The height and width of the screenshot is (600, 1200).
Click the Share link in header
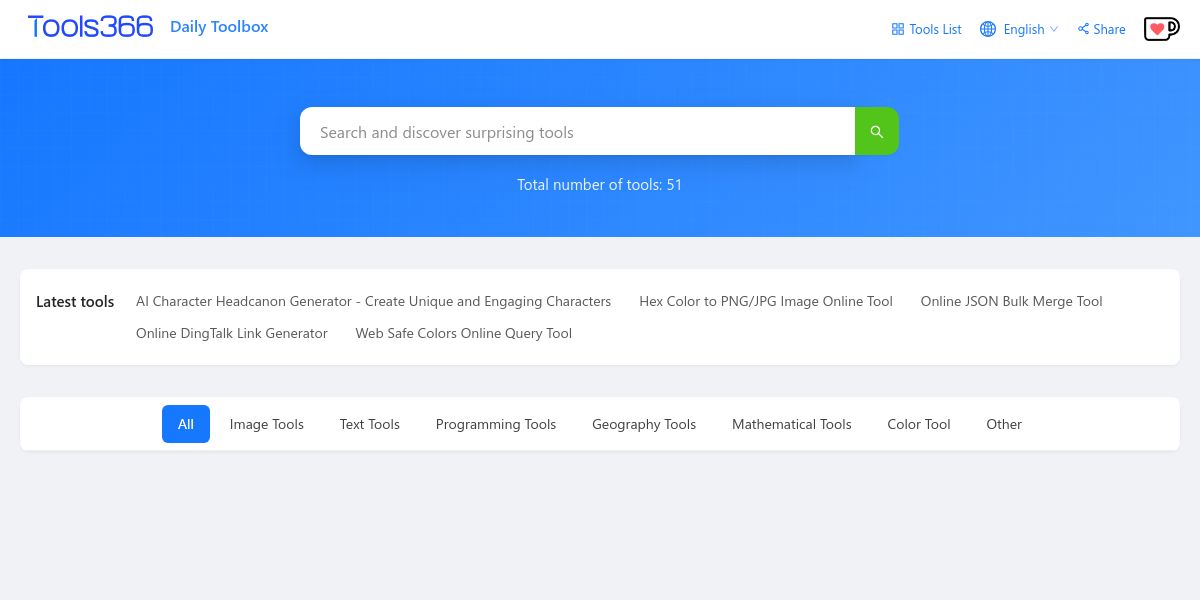tap(1101, 29)
